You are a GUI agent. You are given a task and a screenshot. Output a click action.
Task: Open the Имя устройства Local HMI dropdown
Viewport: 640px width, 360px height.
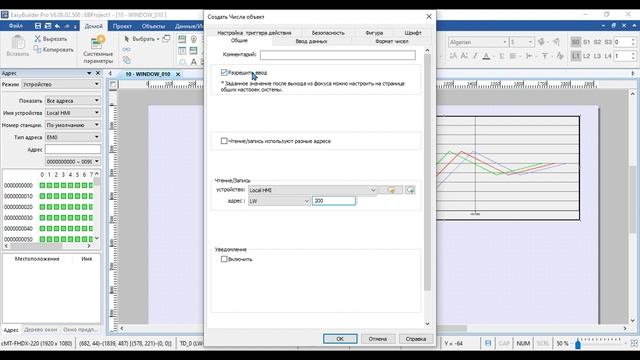point(73,113)
